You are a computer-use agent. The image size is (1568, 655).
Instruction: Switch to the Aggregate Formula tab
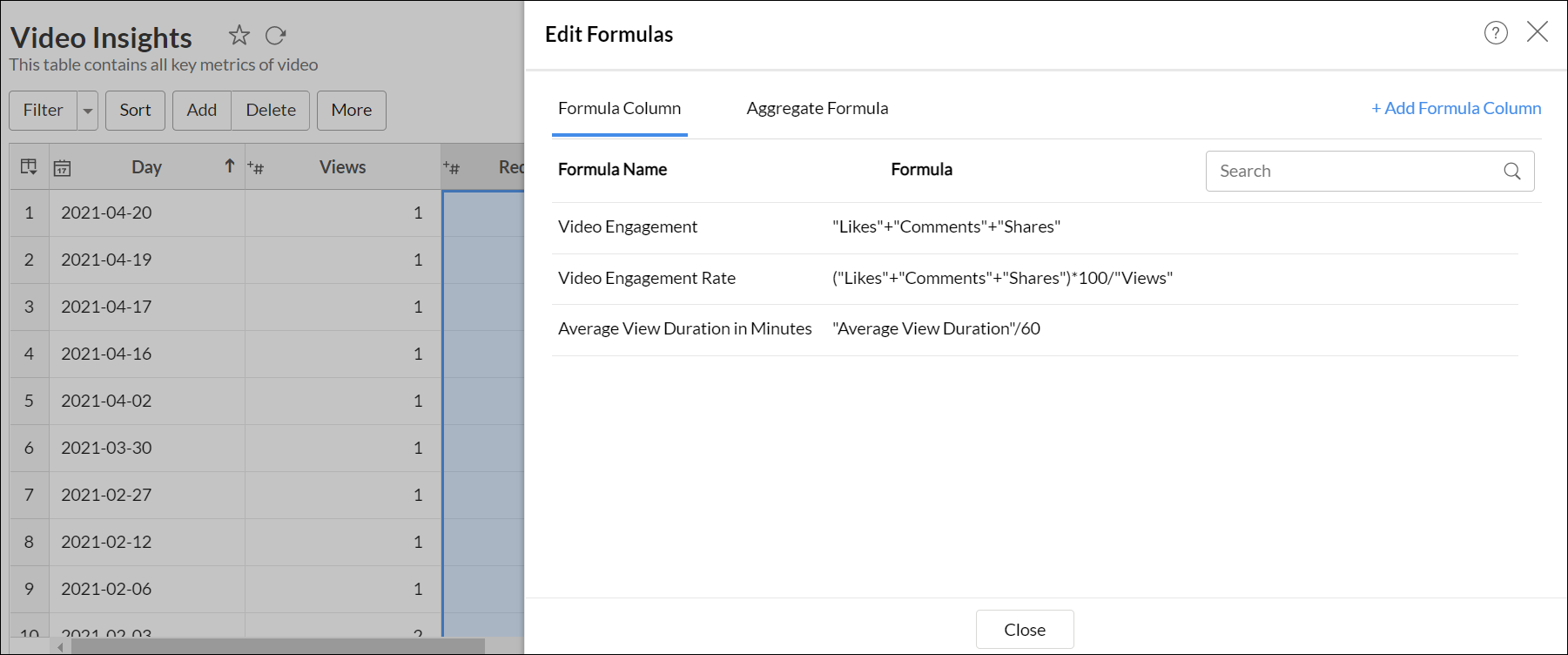(817, 109)
